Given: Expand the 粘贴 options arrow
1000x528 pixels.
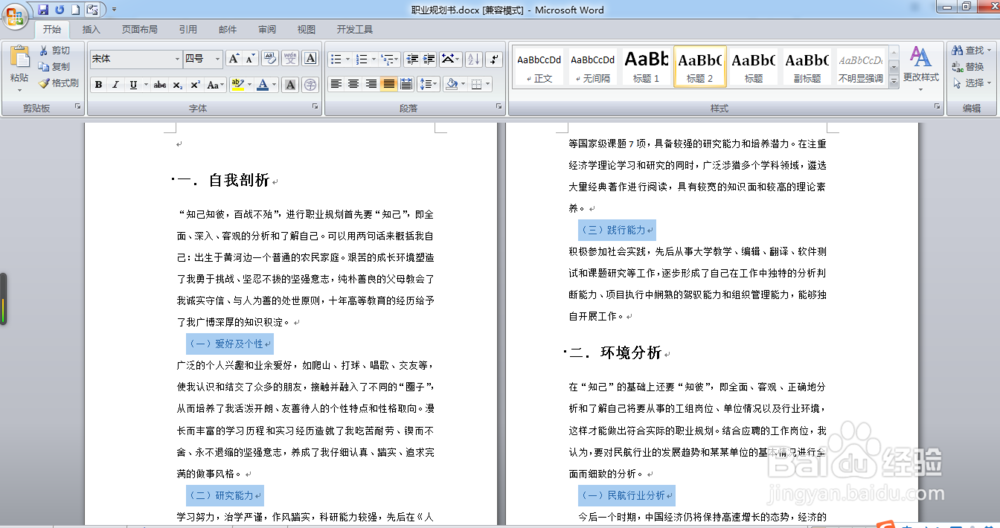Looking at the screenshot, I should pyautogui.click(x=19, y=90).
